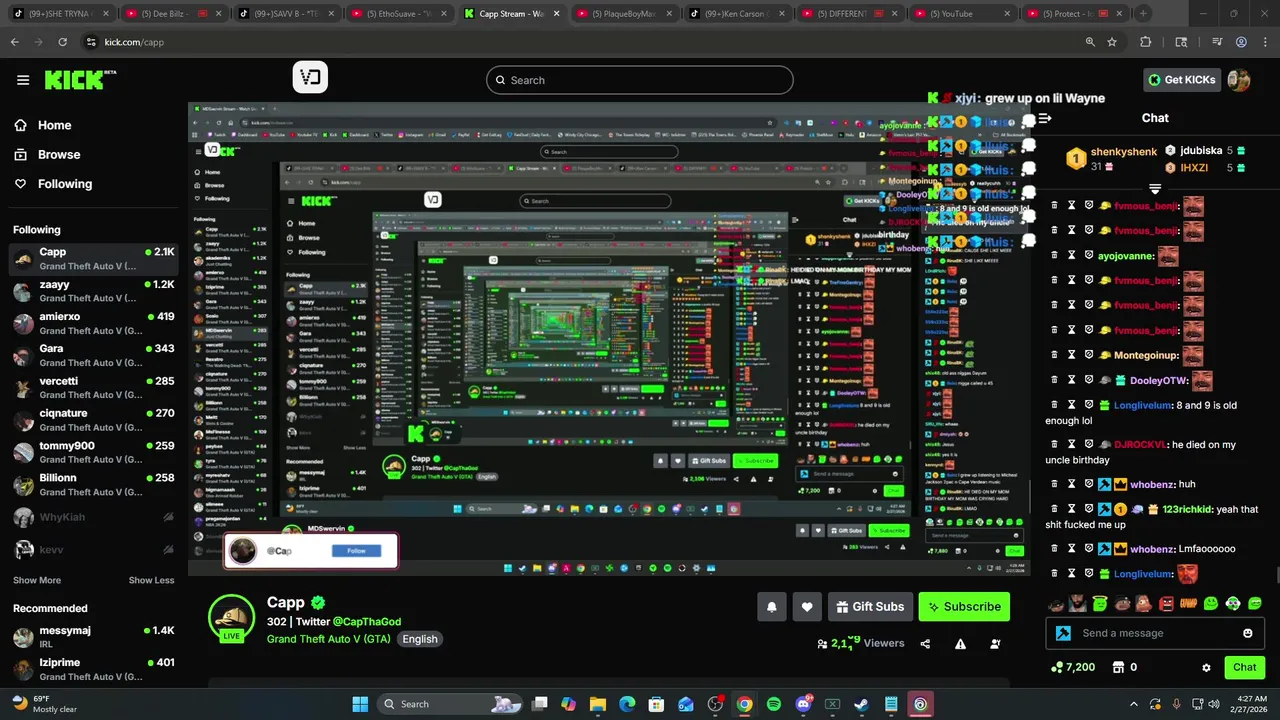
Task: Open the rounded square icon beside search bar
Action: tap(310, 77)
